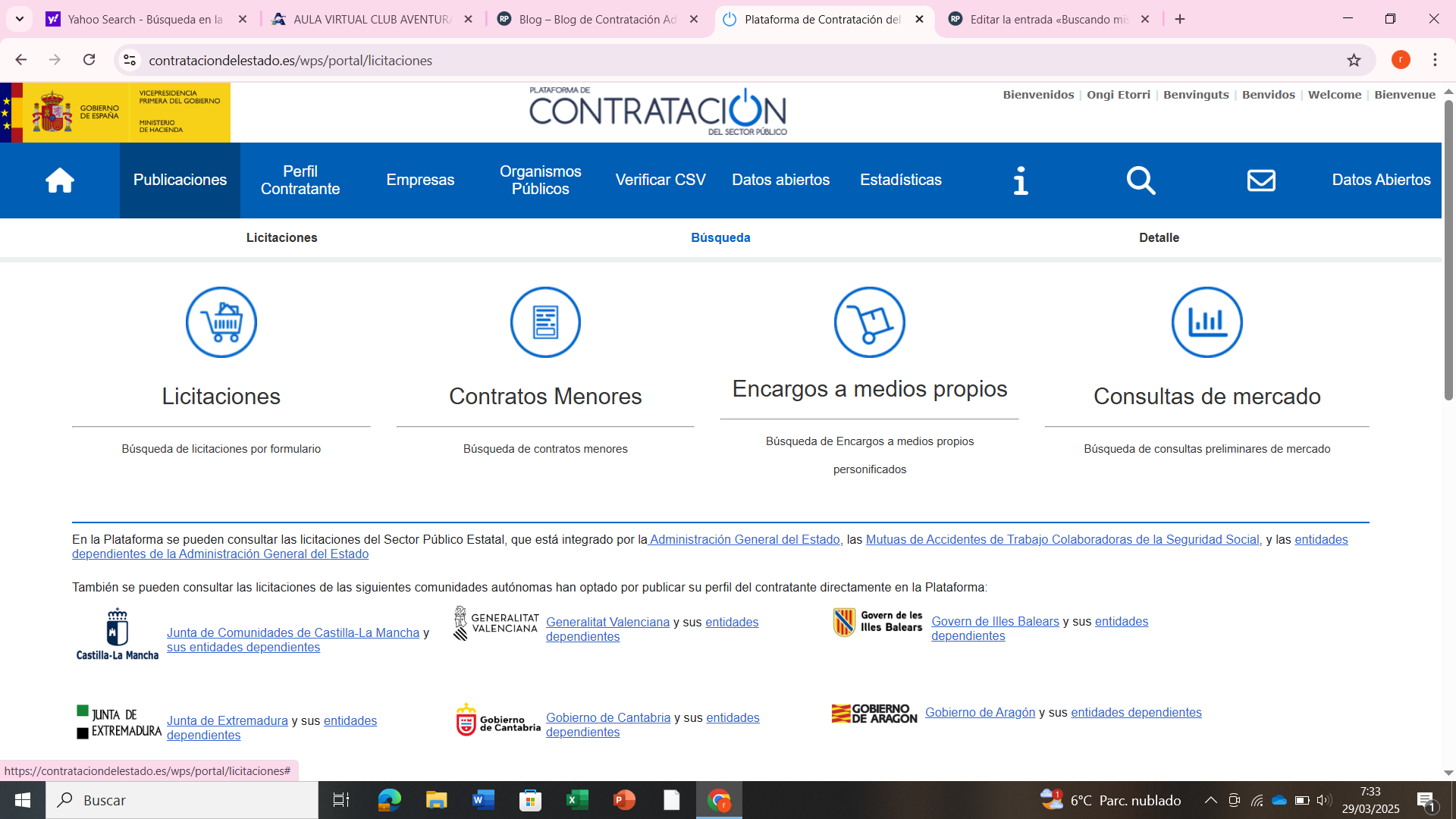Screen dimensions: 1456x819
Task: Open Chrome three-dot menu
Action: coord(1435,60)
